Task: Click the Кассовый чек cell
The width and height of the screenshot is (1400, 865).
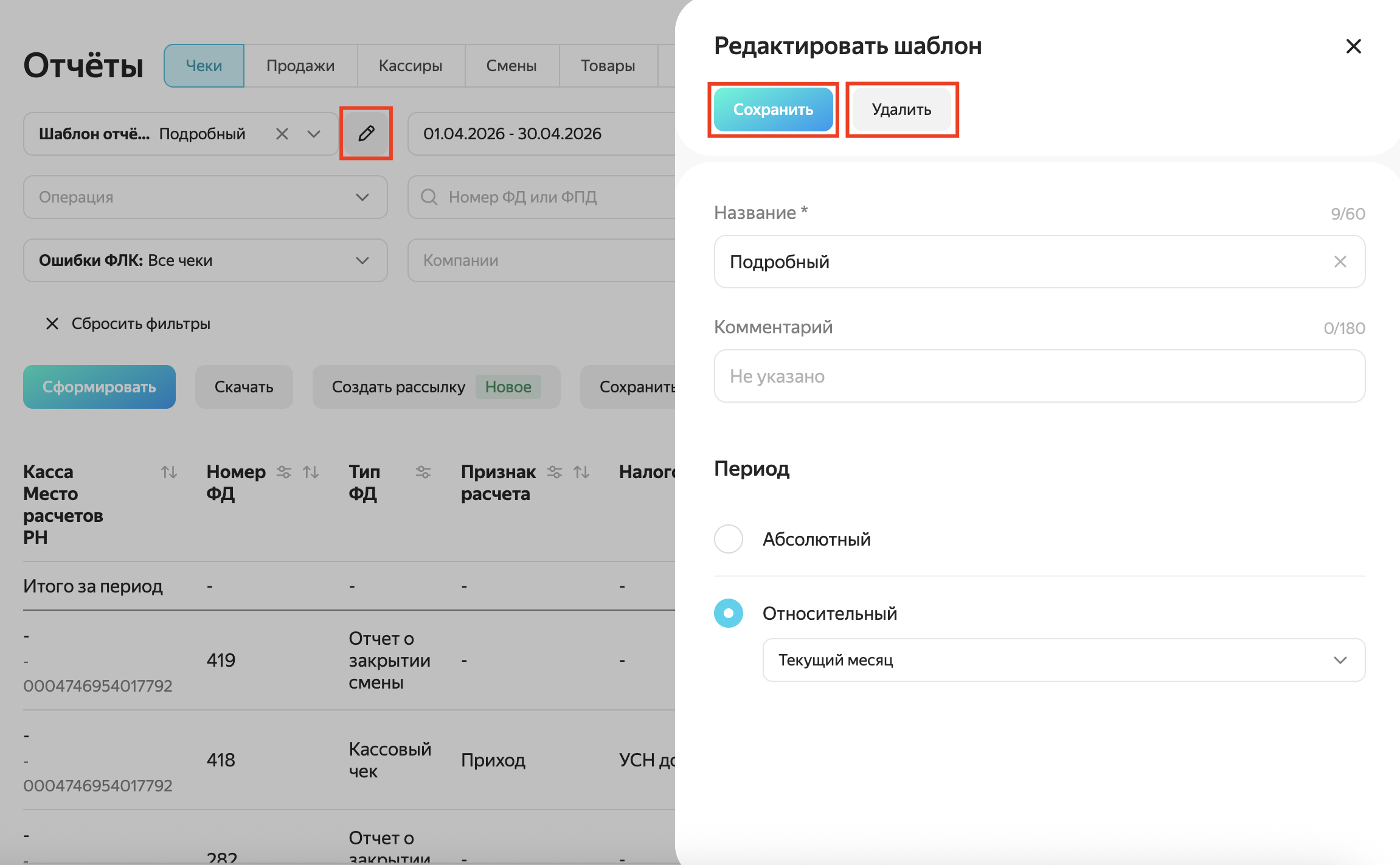Action: pos(390,760)
